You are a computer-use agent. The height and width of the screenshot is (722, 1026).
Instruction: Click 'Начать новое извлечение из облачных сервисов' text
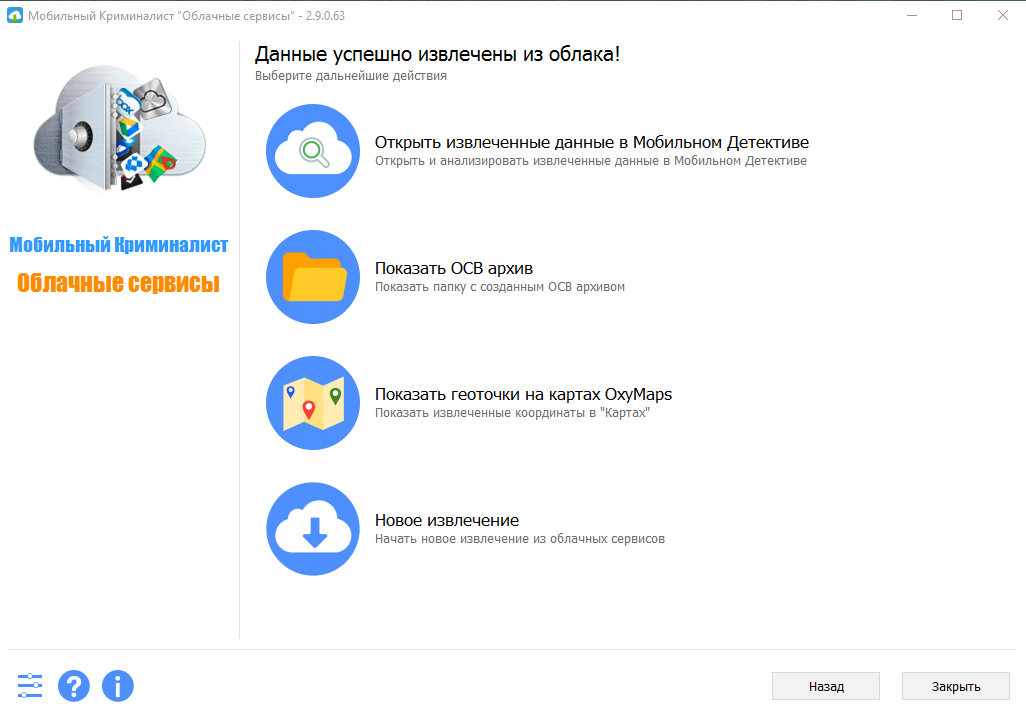pos(520,539)
